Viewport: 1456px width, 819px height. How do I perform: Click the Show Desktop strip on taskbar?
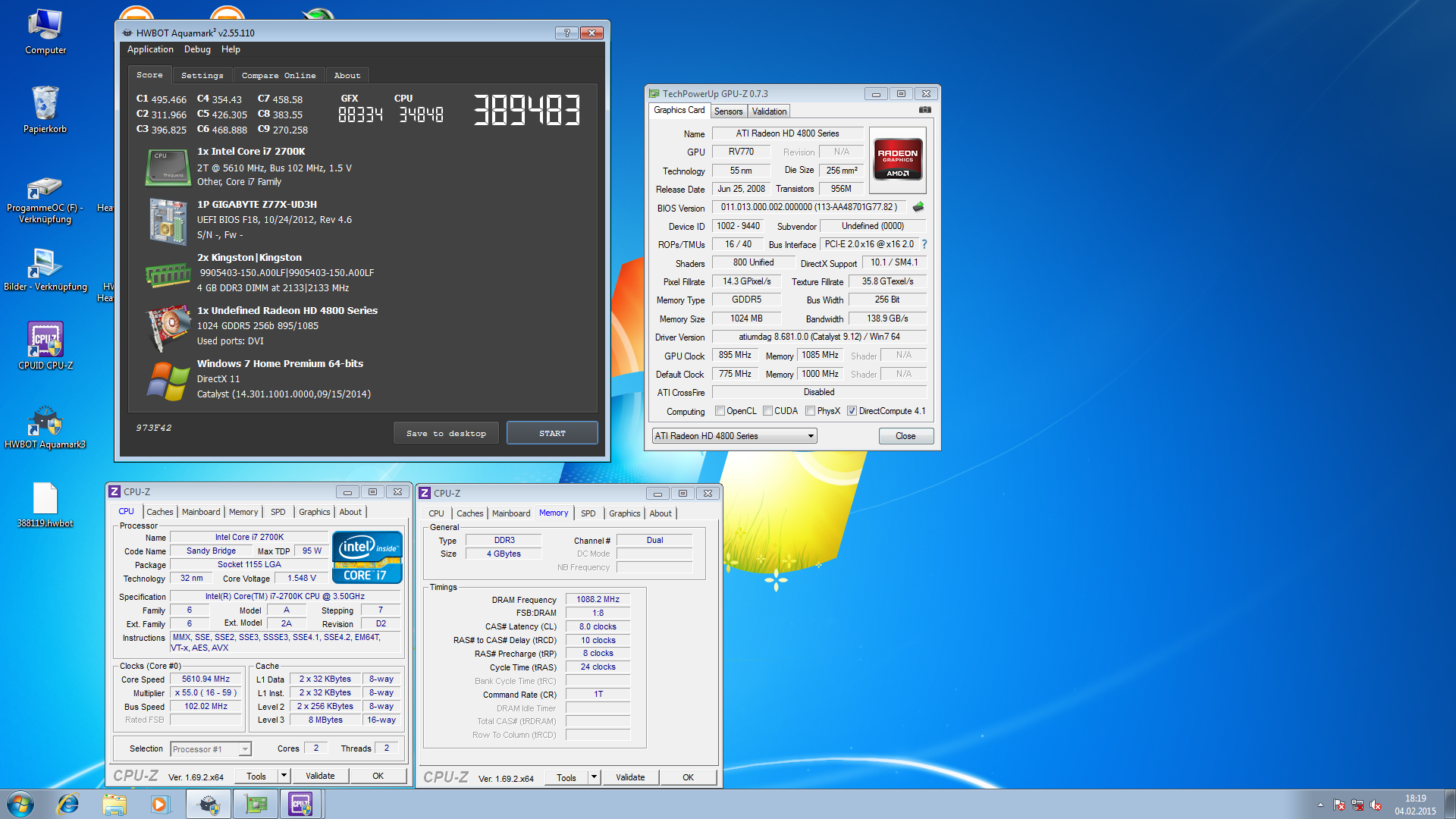tap(1450, 804)
